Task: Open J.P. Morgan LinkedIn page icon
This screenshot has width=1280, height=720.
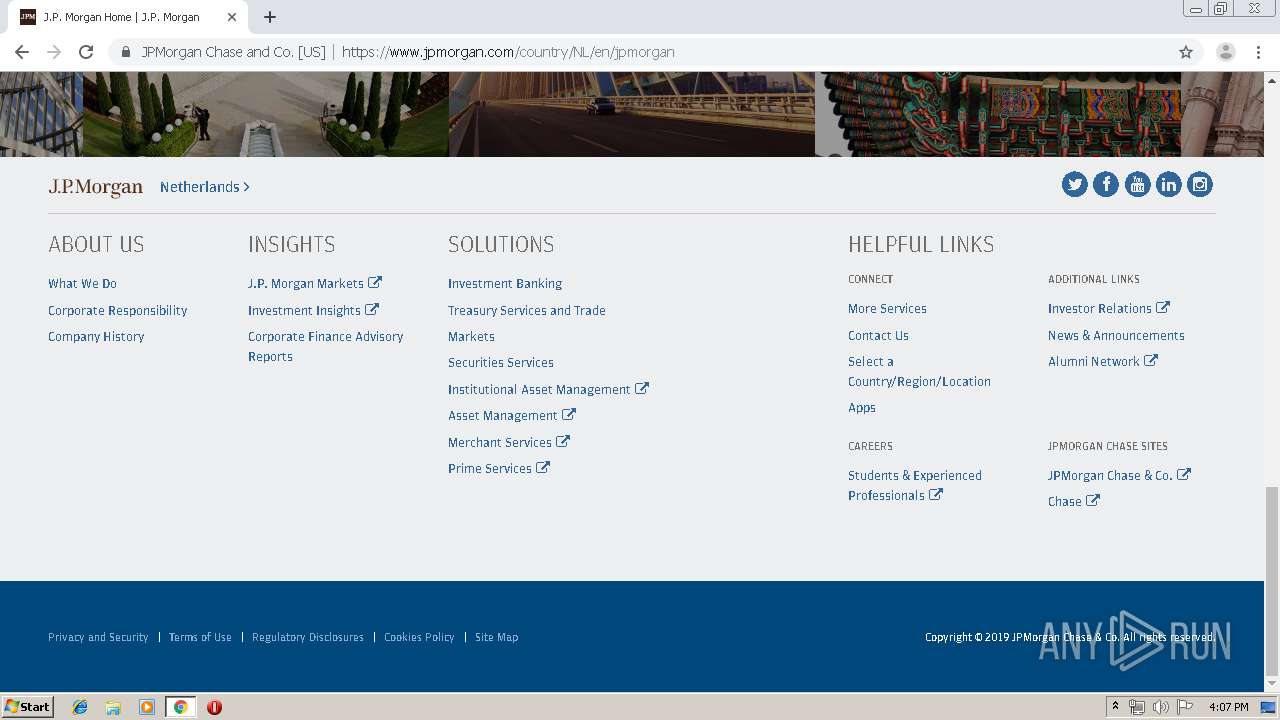Action: [1169, 184]
